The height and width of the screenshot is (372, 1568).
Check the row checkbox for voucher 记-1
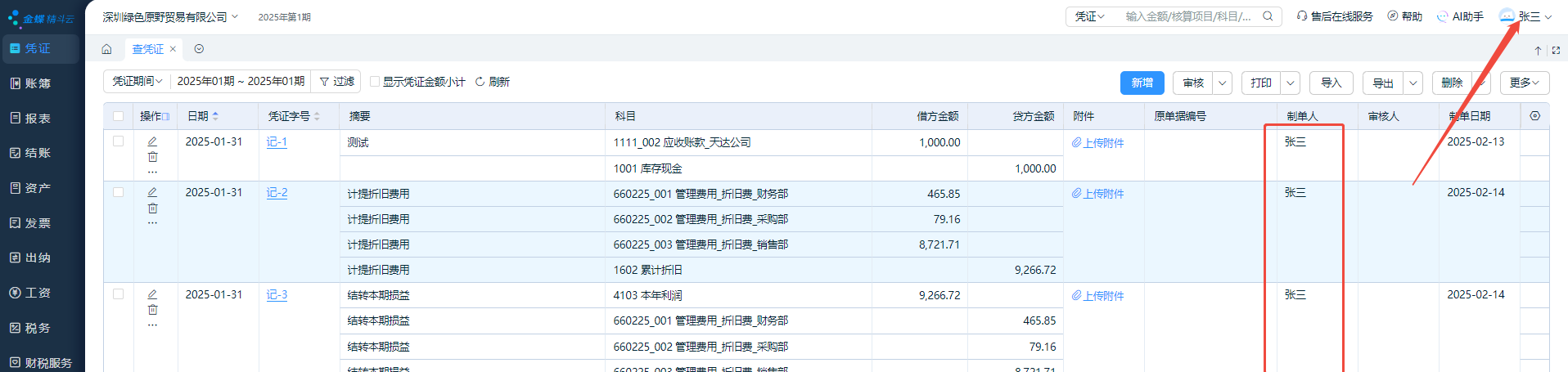119,141
